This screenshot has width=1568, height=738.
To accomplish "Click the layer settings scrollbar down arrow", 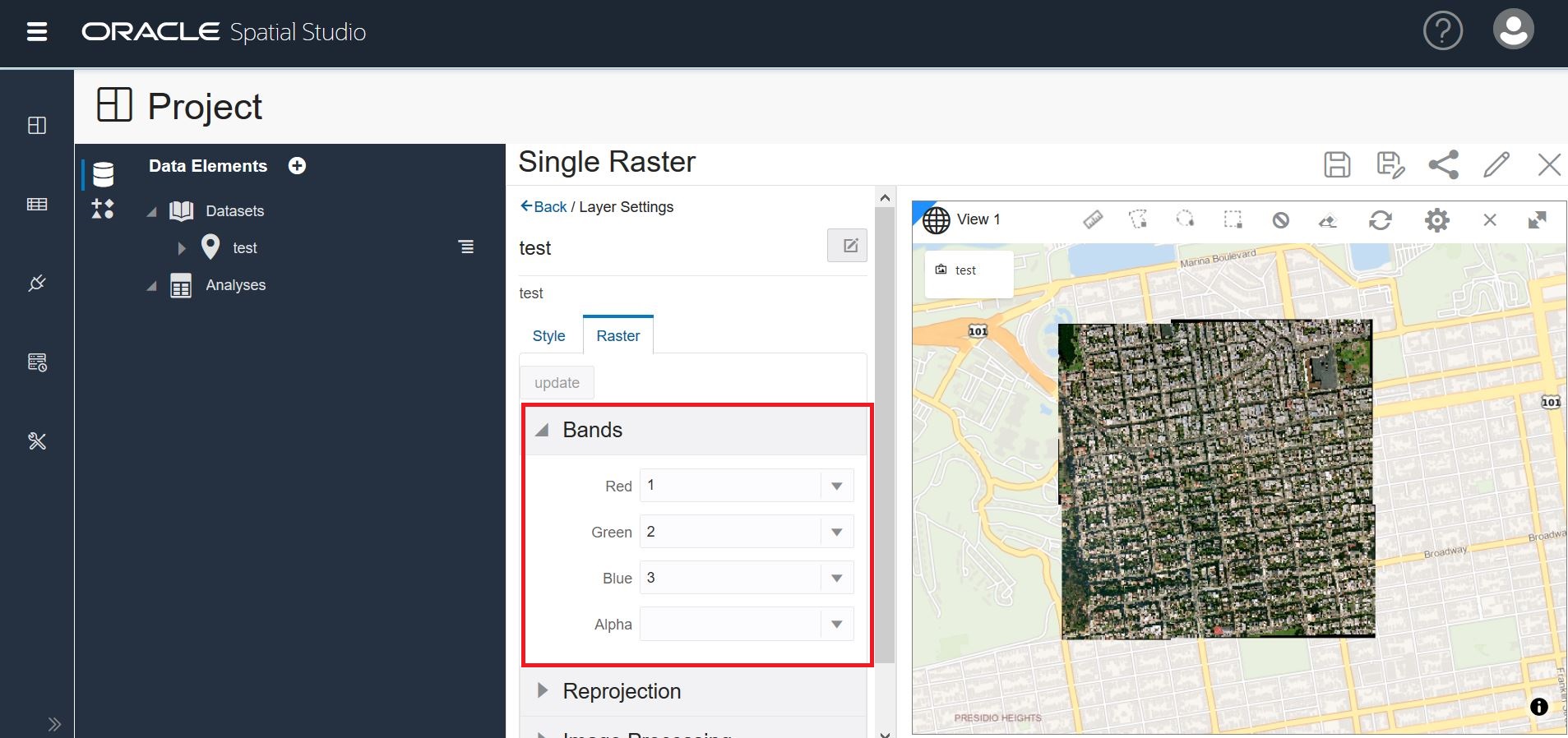I will 885,733.
